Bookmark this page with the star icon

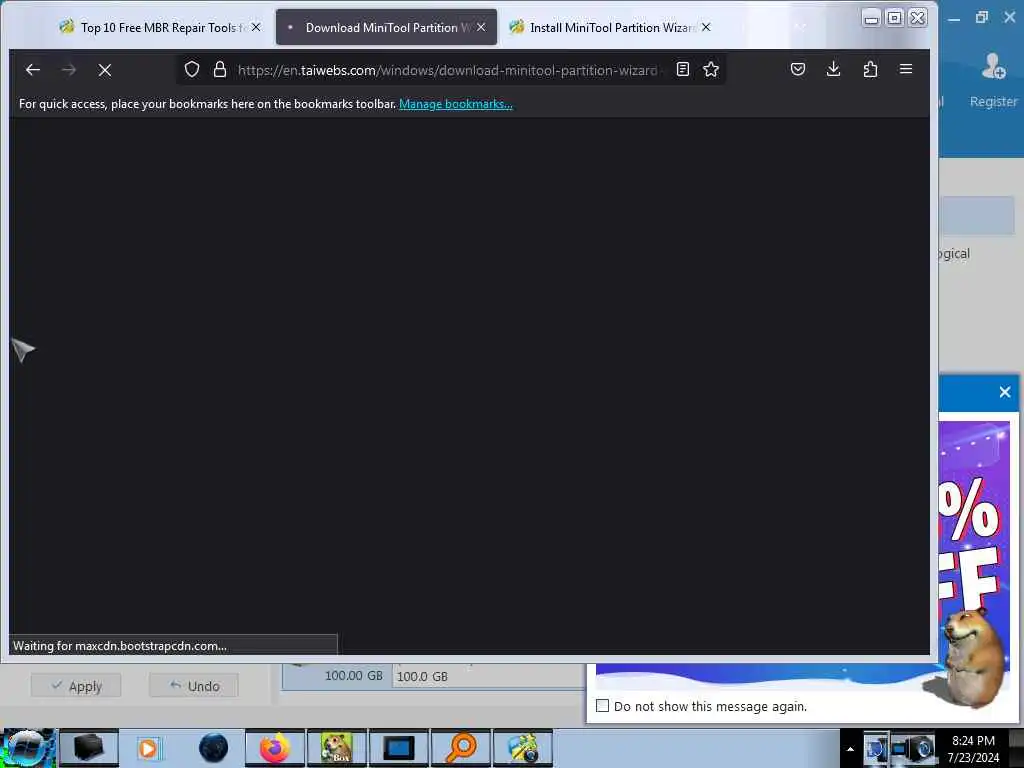click(711, 69)
